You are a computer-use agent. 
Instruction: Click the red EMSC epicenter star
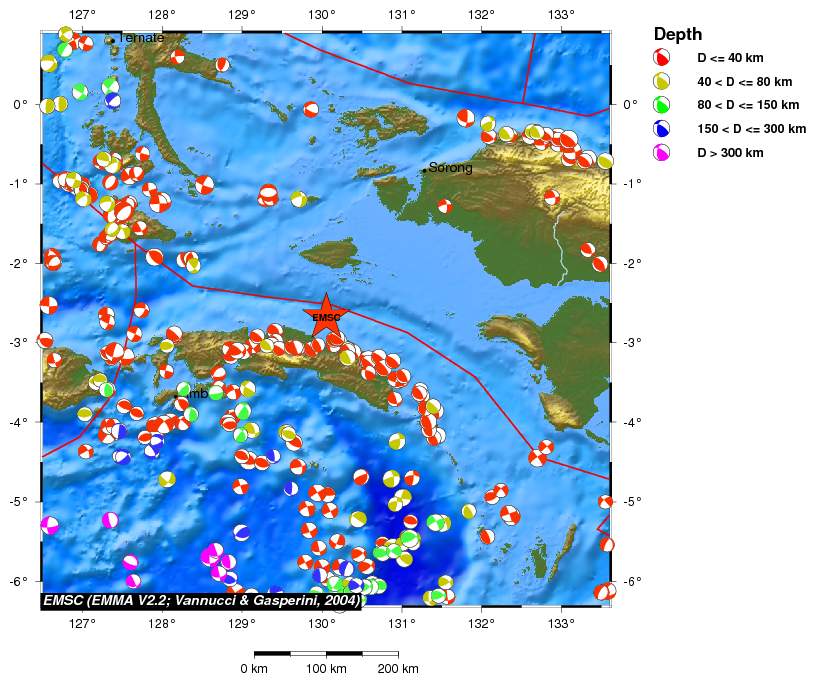(x=326, y=318)
